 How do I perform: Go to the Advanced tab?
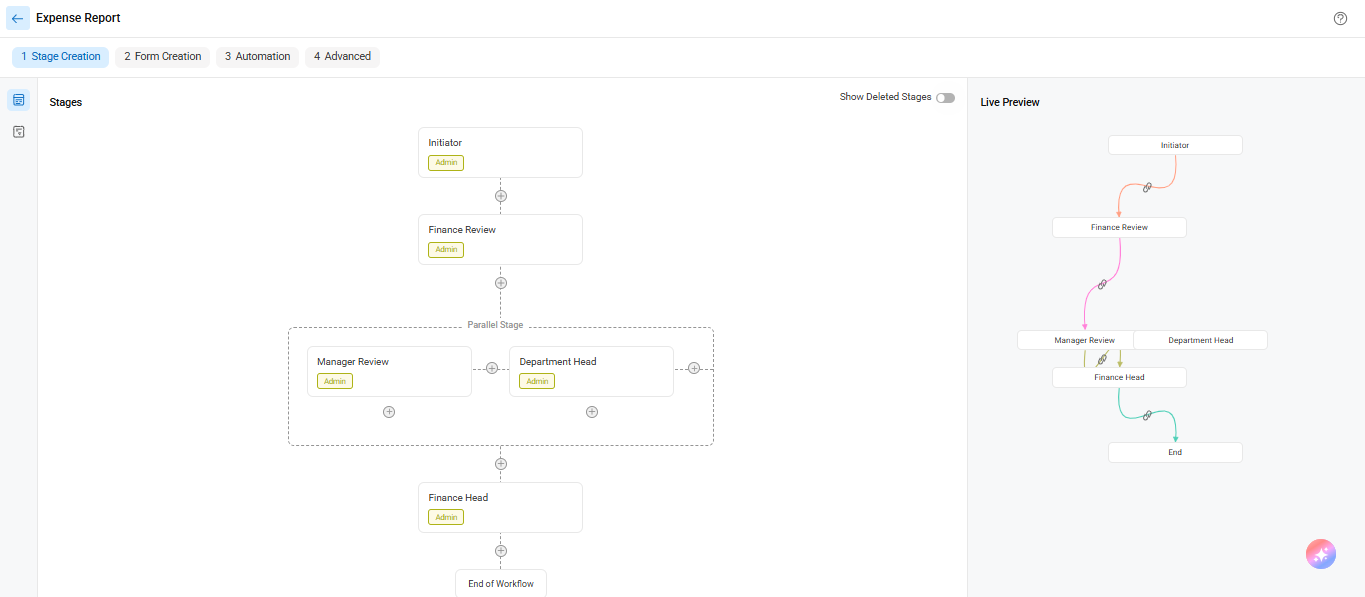(342, 57)
